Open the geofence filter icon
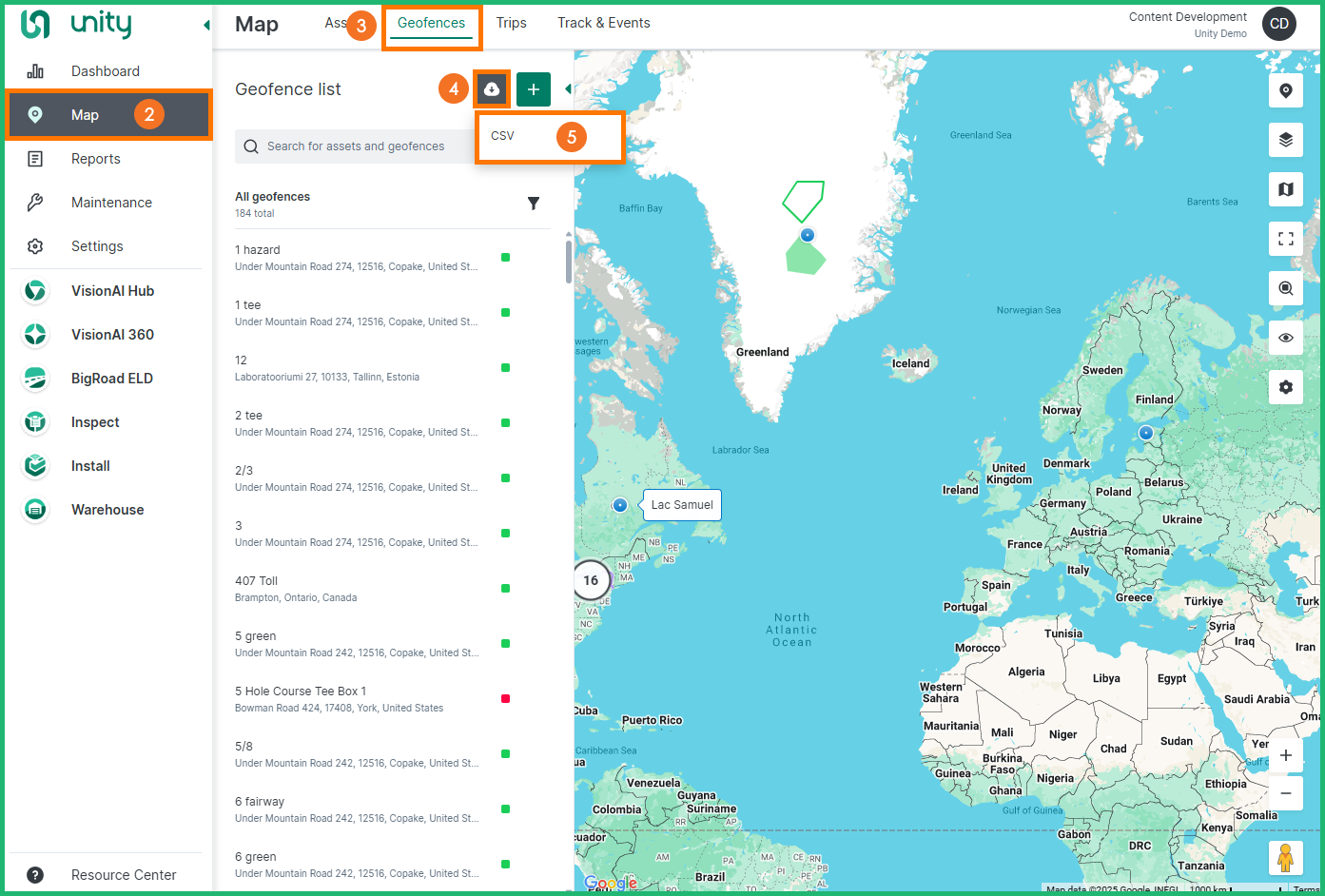This screenshot has height=896, width=1325. (x=534, y=204)
